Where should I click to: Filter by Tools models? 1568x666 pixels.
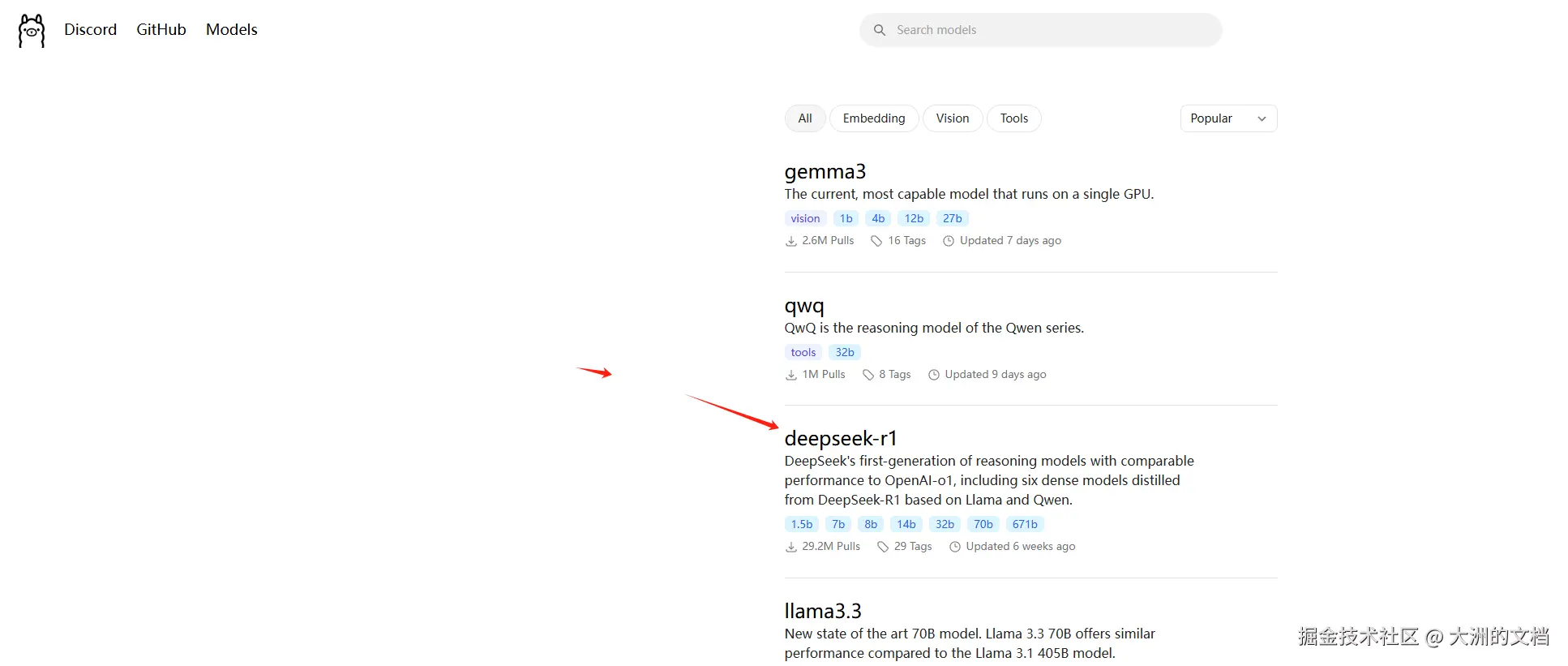point(1014,118)
